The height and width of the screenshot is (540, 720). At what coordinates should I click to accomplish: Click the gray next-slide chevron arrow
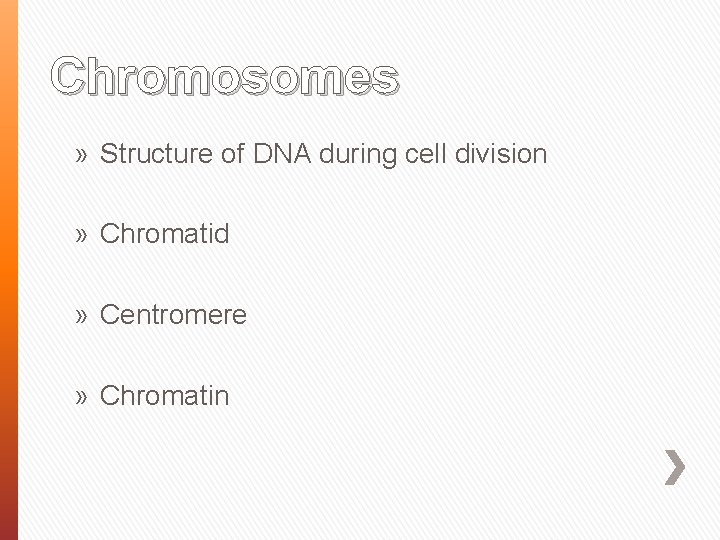click(x=676, y=467)
